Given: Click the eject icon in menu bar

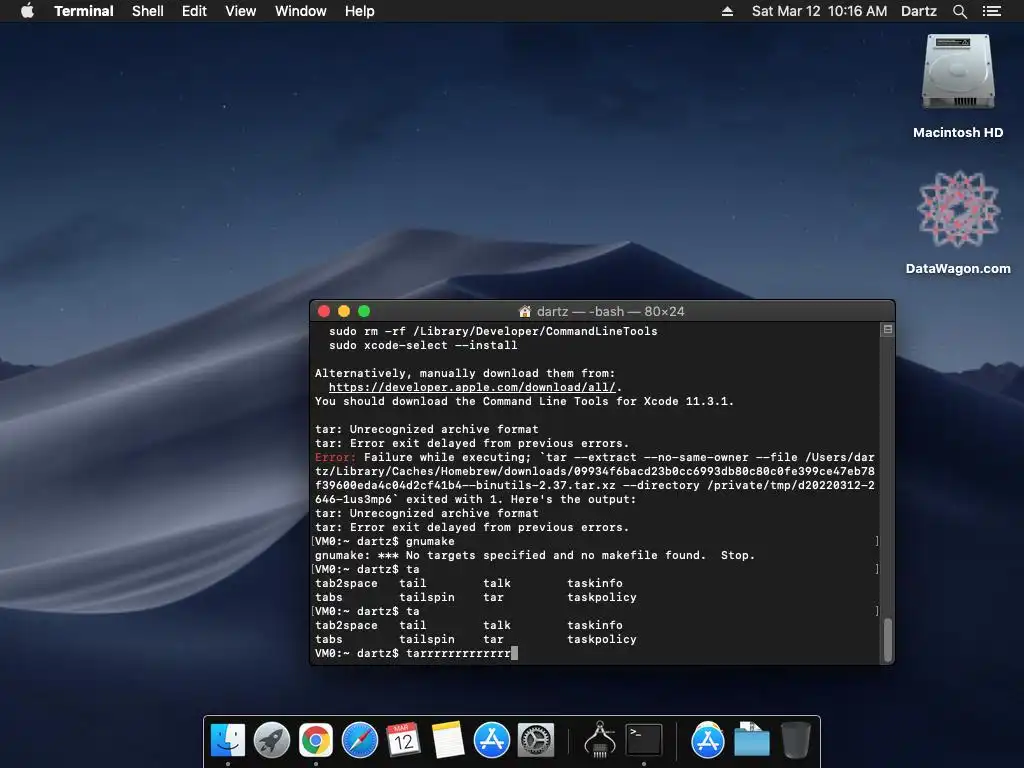Looking at the screenshot, I should 727,11.
